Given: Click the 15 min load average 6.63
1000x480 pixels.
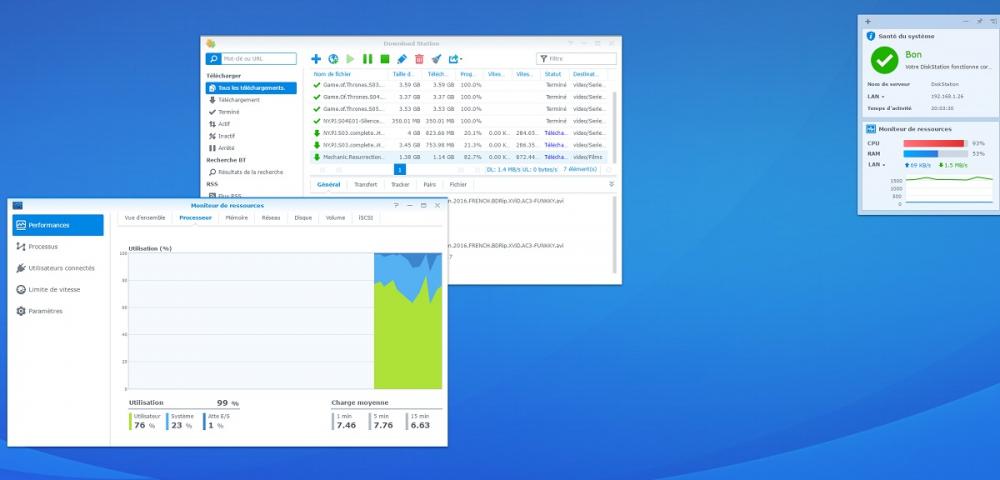Looking at the screenshot, I should point(420,421).
